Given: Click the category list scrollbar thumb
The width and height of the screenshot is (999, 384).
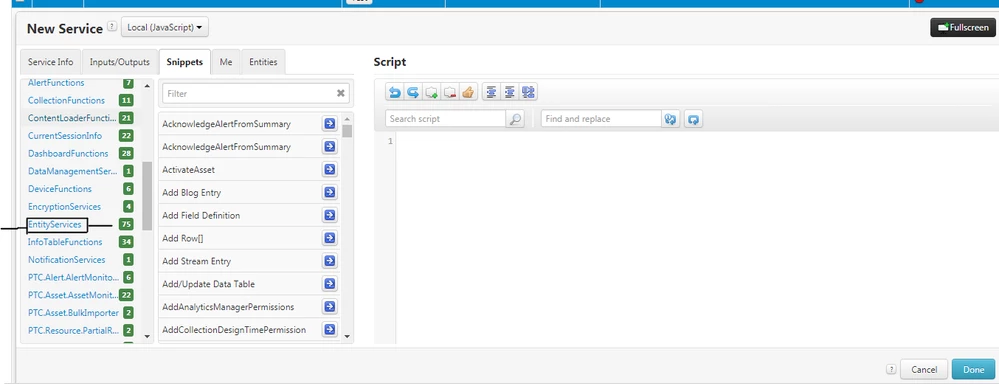Looking at the screenshot, I should (147, 196).
